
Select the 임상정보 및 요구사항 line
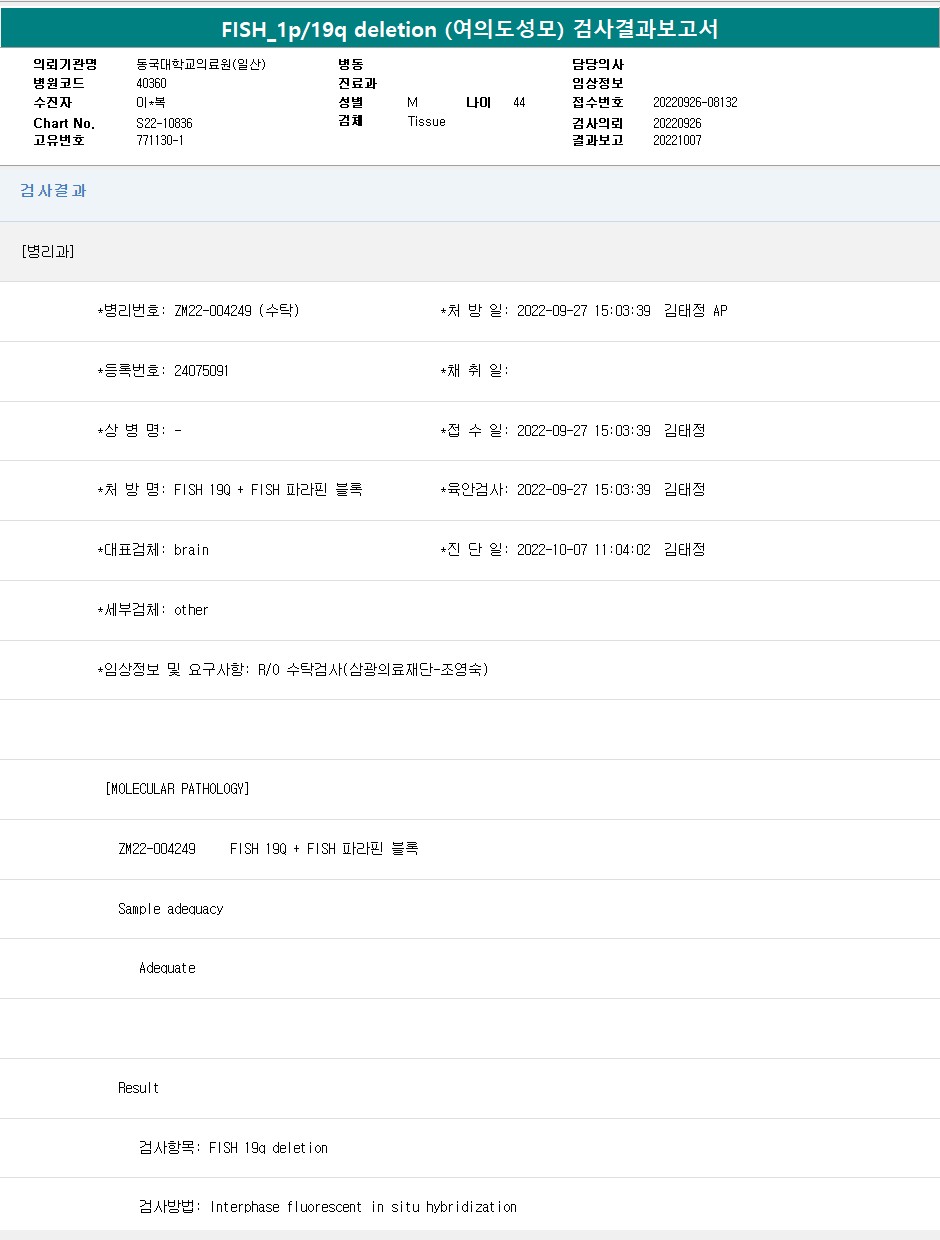[293, 670]
